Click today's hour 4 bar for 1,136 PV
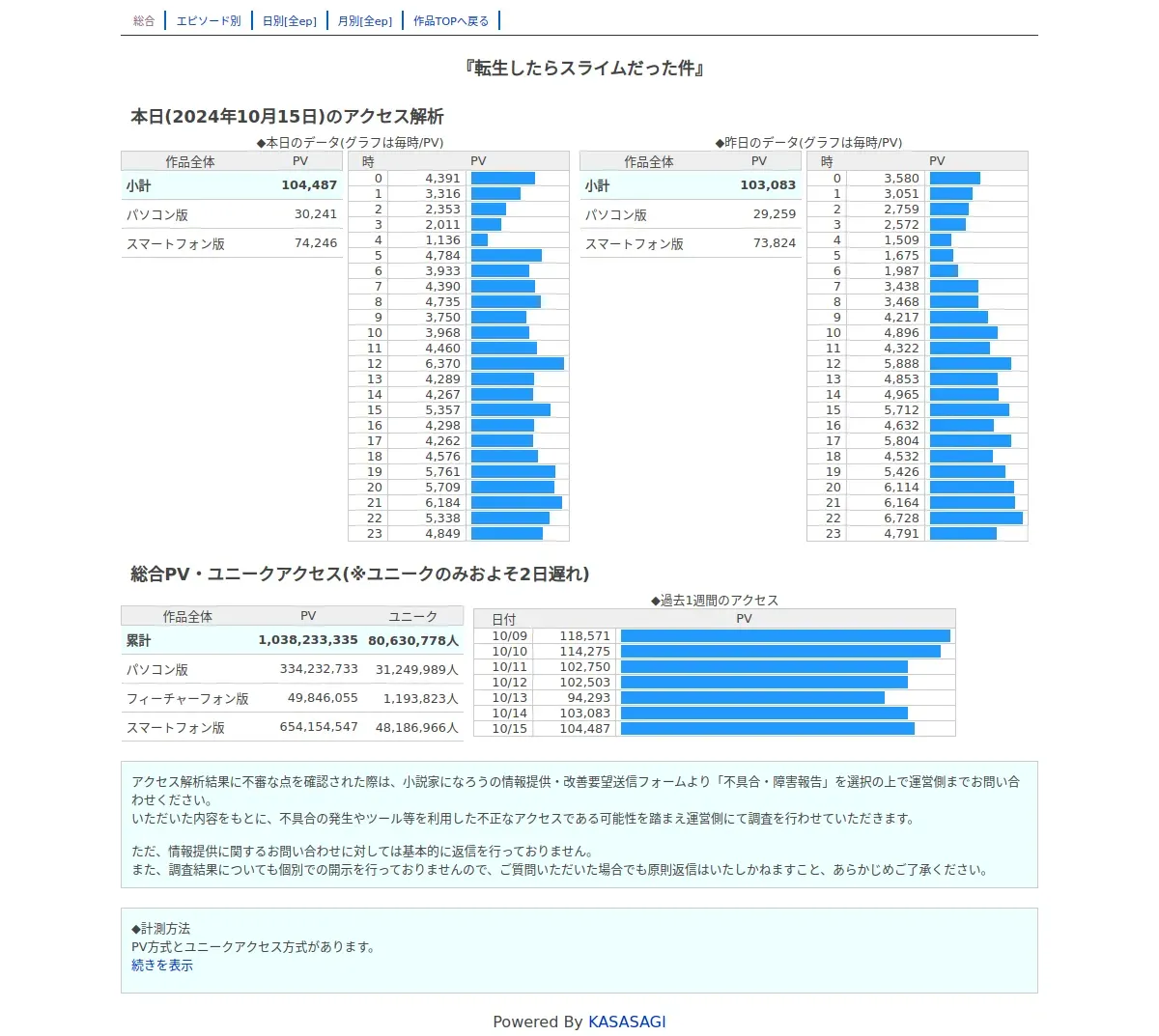 pos(479,240)
